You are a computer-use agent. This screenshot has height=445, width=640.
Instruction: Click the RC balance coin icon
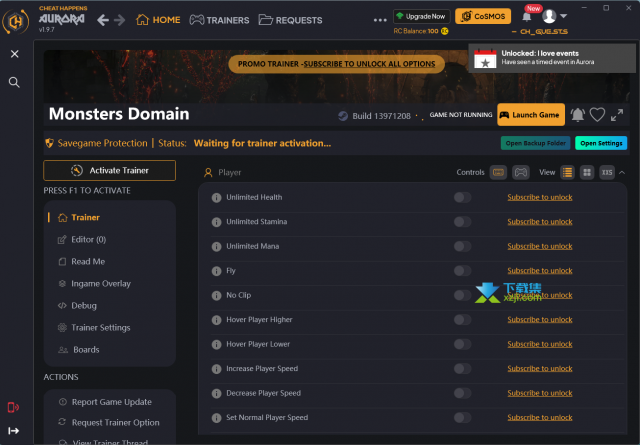coord(444,31)
